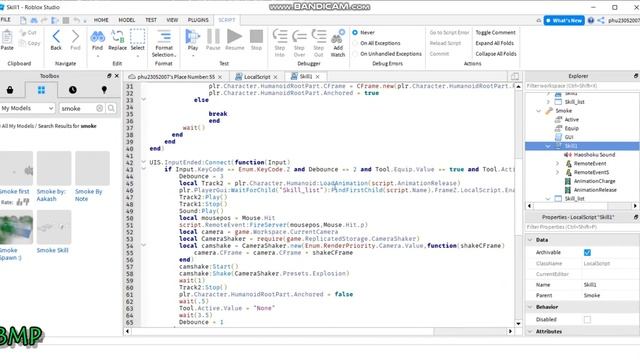Click the Step Out debugger icon

[319, 37]
